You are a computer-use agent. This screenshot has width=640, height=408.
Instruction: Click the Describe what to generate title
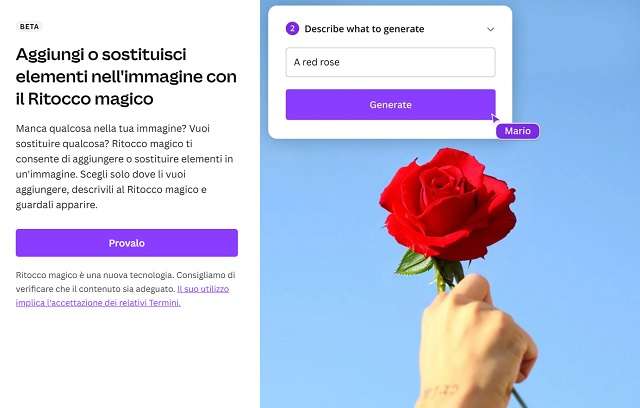364,29
